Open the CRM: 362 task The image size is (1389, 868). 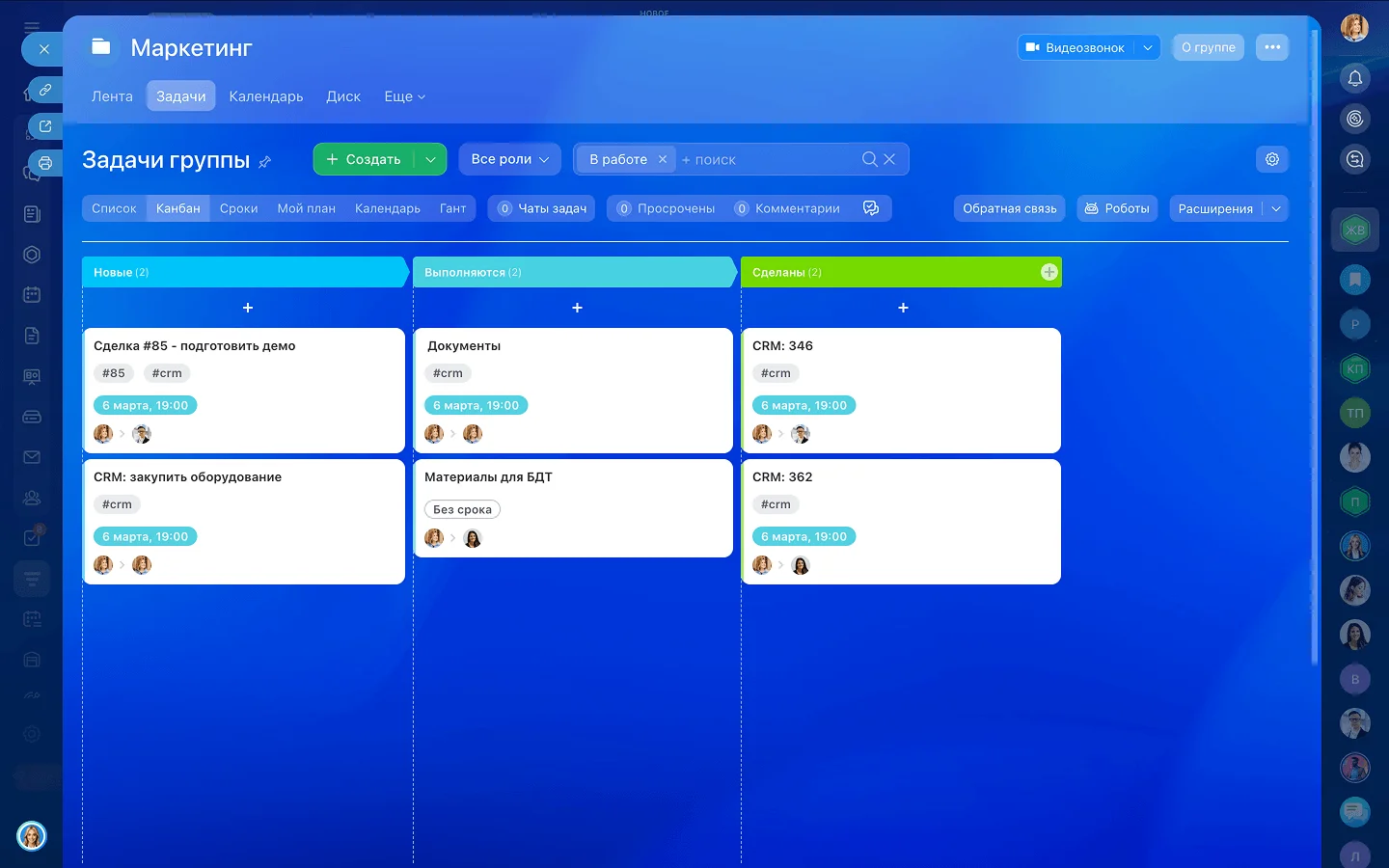(x=782, y=477)
